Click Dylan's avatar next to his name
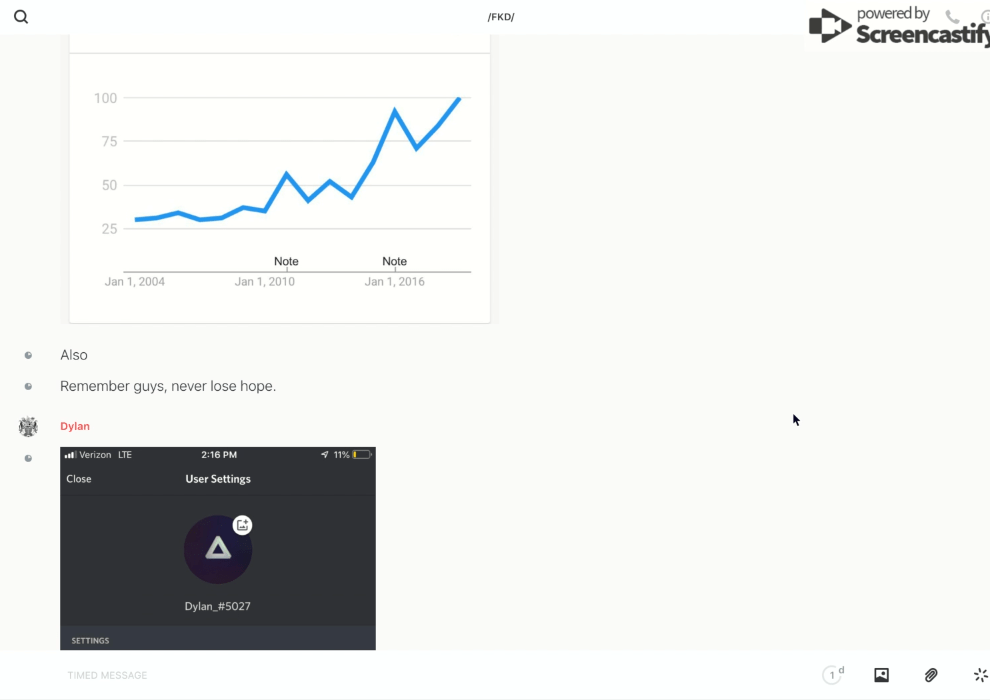 (x=28, y=427)
